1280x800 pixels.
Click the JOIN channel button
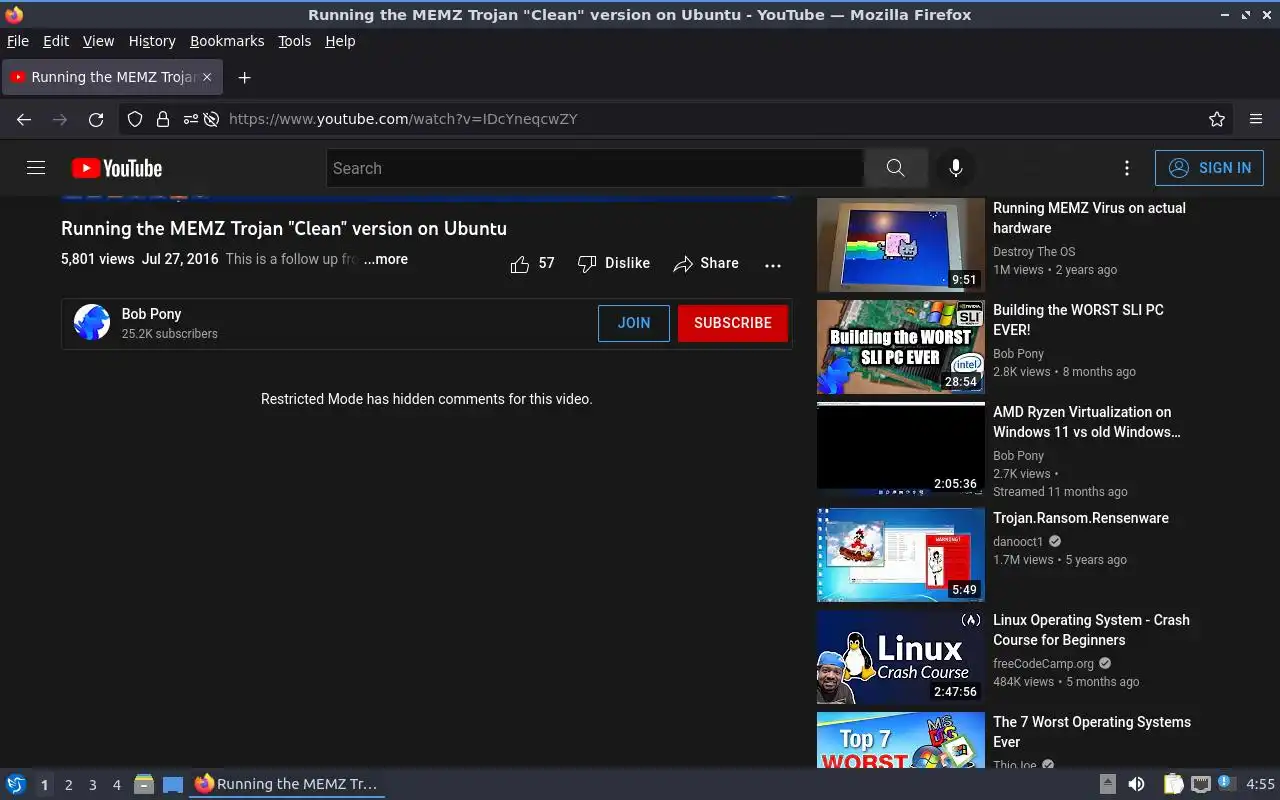click(x=634, y=323)
